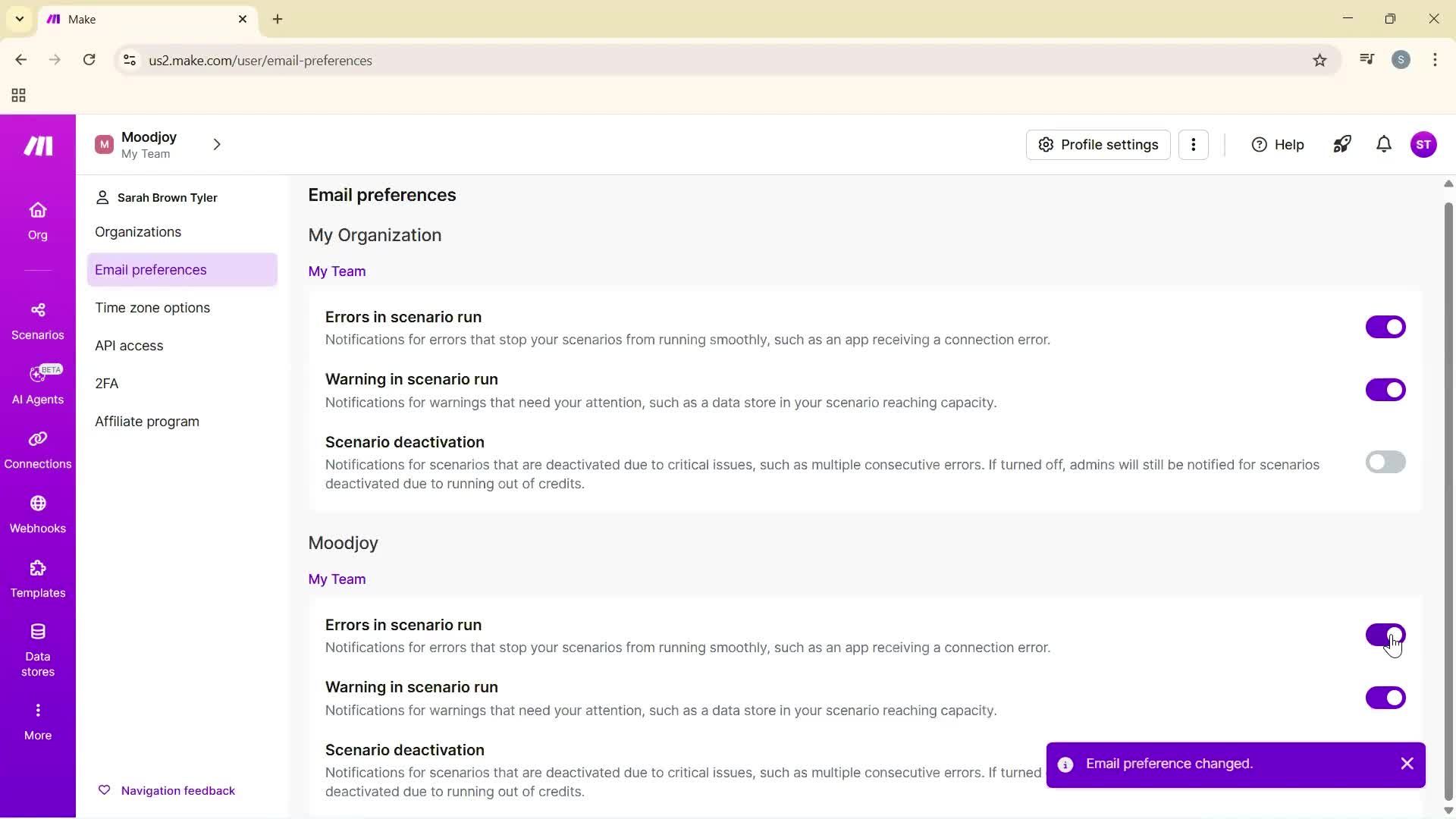1456x819 pixels.
Task: Open the Templates section
Action: [x=37, y=579]
